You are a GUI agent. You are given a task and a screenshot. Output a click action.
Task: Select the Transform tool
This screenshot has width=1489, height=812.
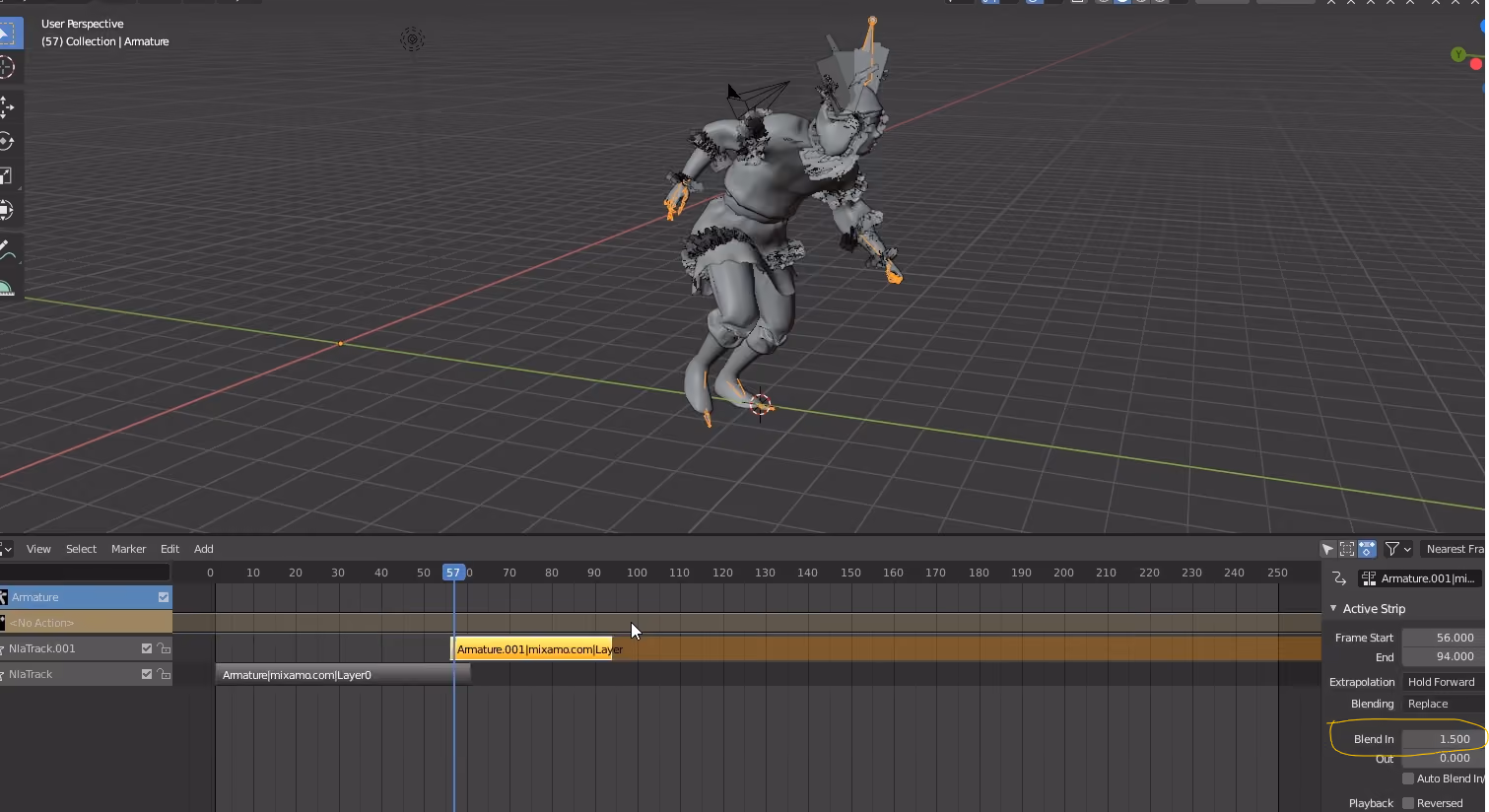(x=6, y=210)
